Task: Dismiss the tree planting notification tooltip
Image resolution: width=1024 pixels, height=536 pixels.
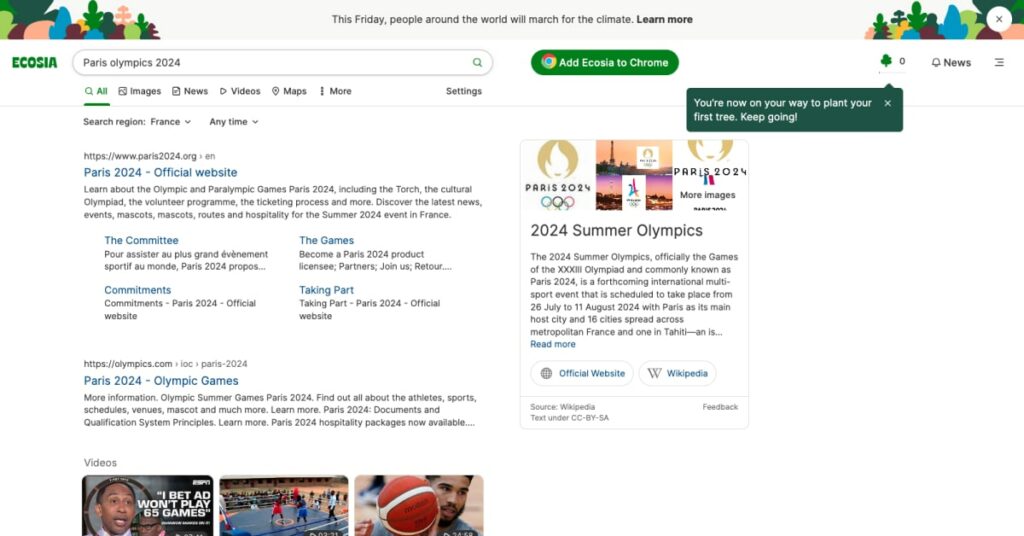Action: pyautogui.click(x=887, y=103)
